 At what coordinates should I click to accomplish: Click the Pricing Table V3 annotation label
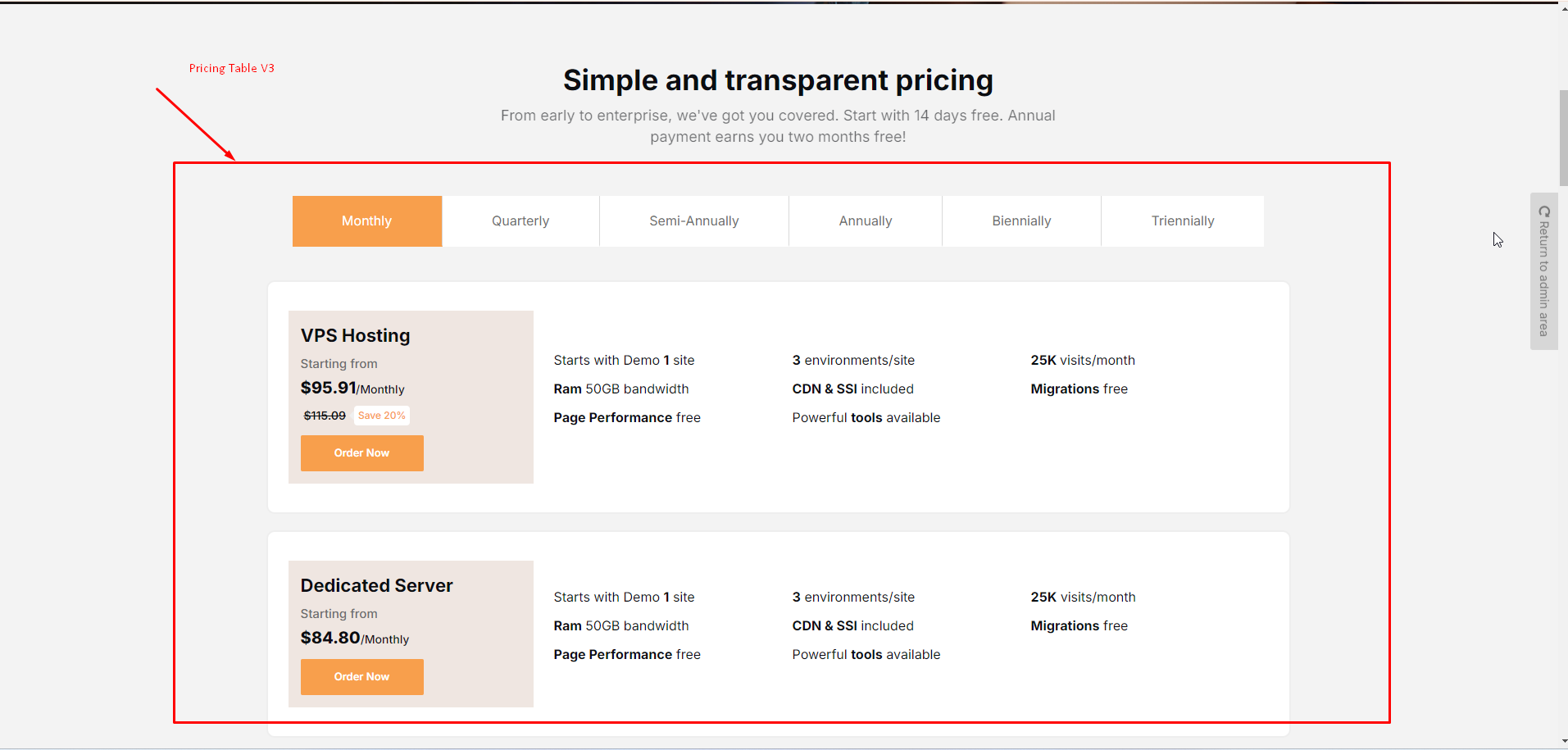(x=231, y=68)
